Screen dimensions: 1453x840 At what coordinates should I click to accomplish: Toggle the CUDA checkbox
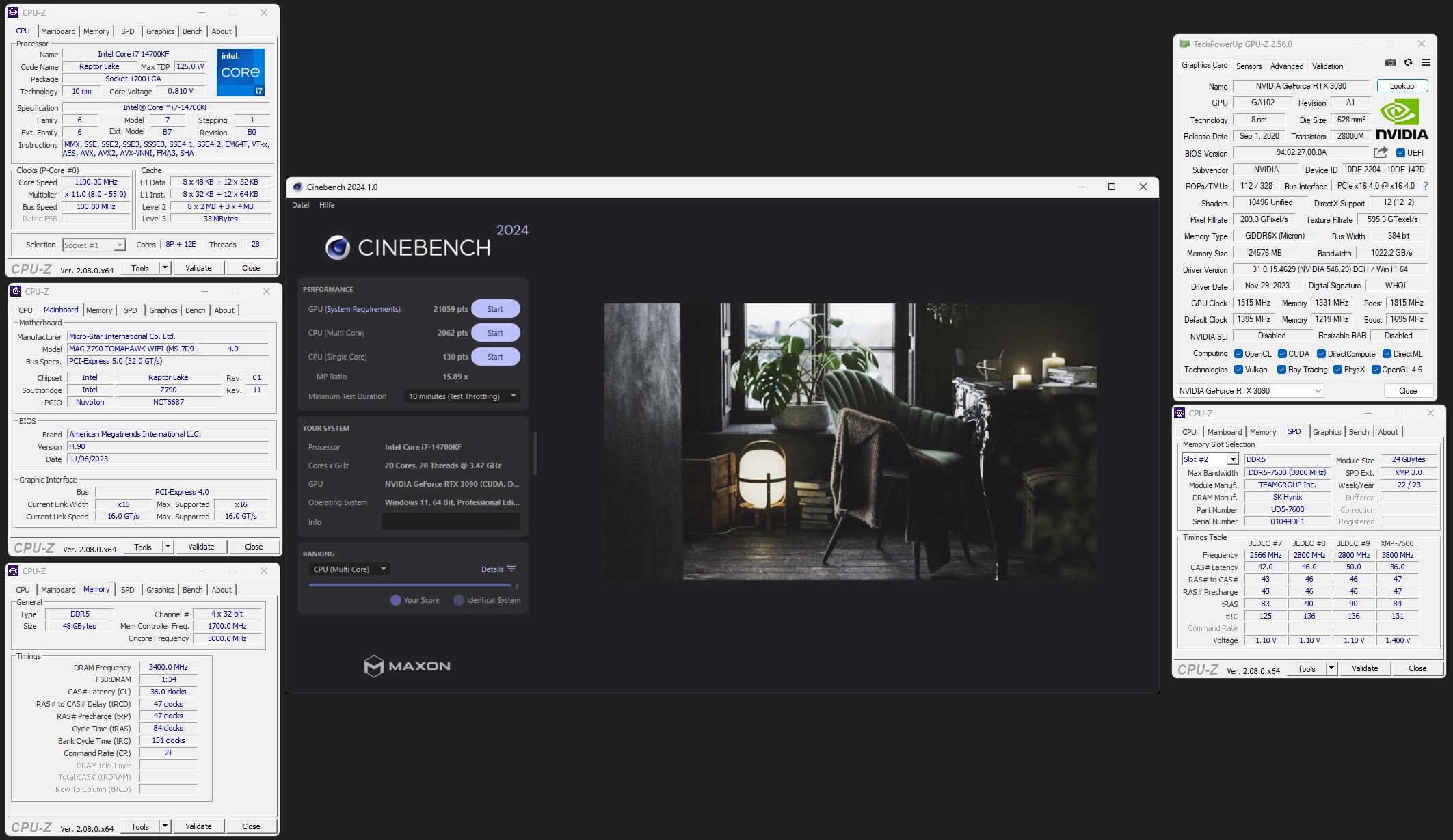tap(1282, 354)
